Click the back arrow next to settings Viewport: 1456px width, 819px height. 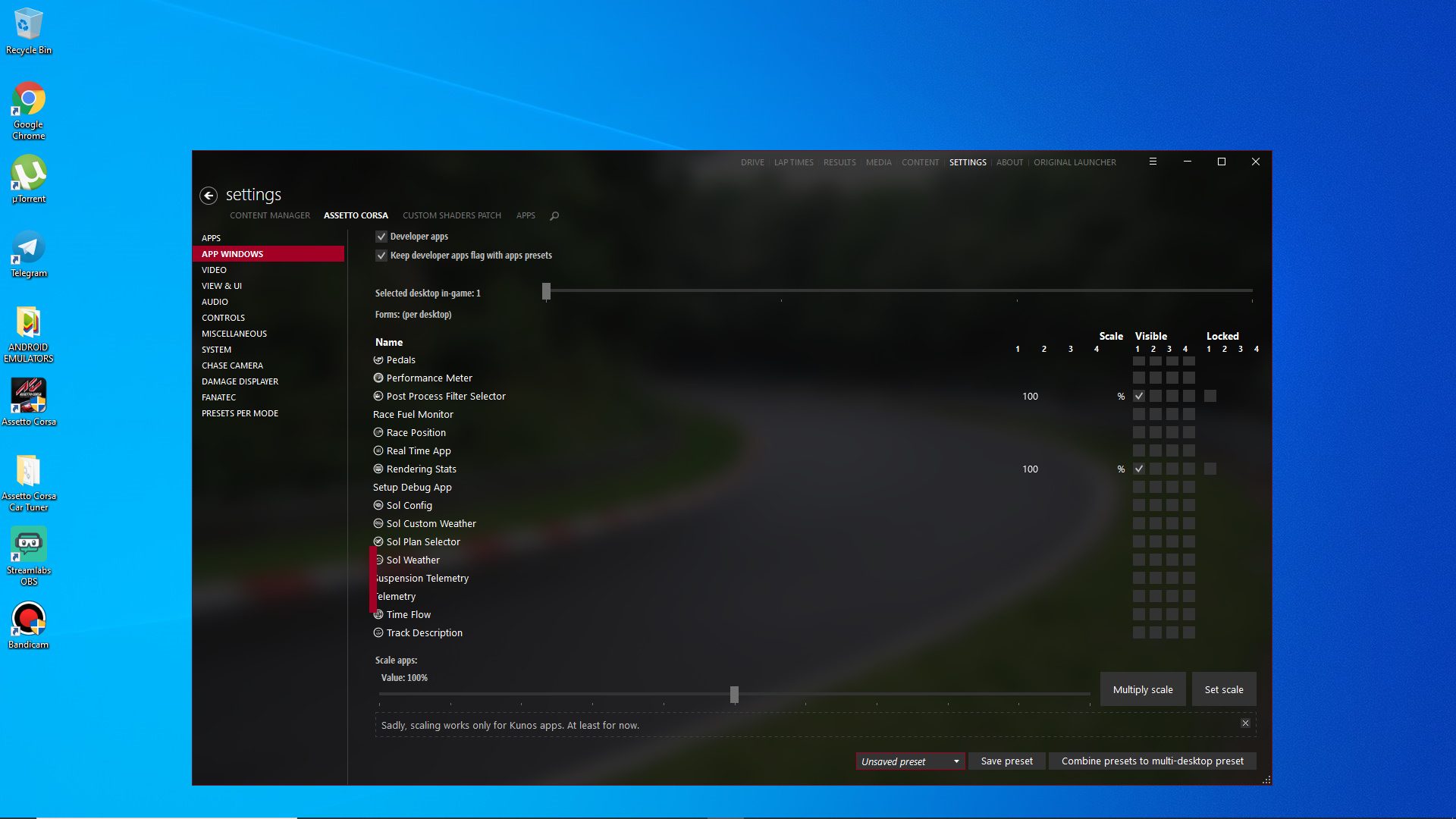coord(209,196)
